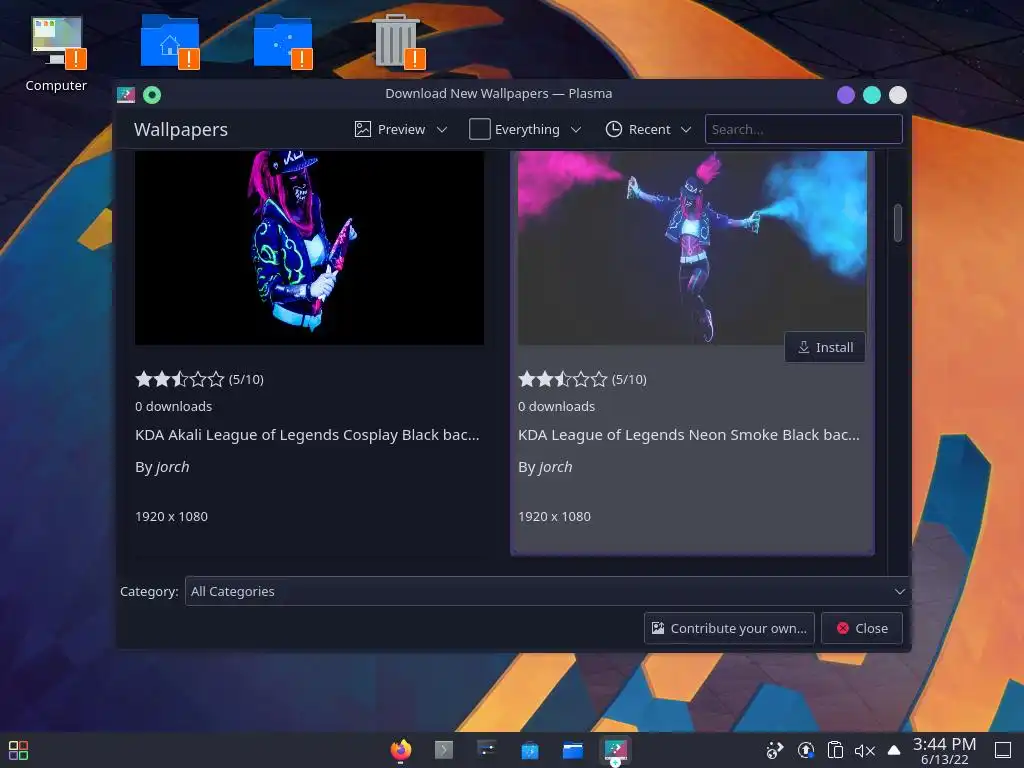The image size is (1024, 768).
Task: Click Contribute your own button
Action: point(729,628)
